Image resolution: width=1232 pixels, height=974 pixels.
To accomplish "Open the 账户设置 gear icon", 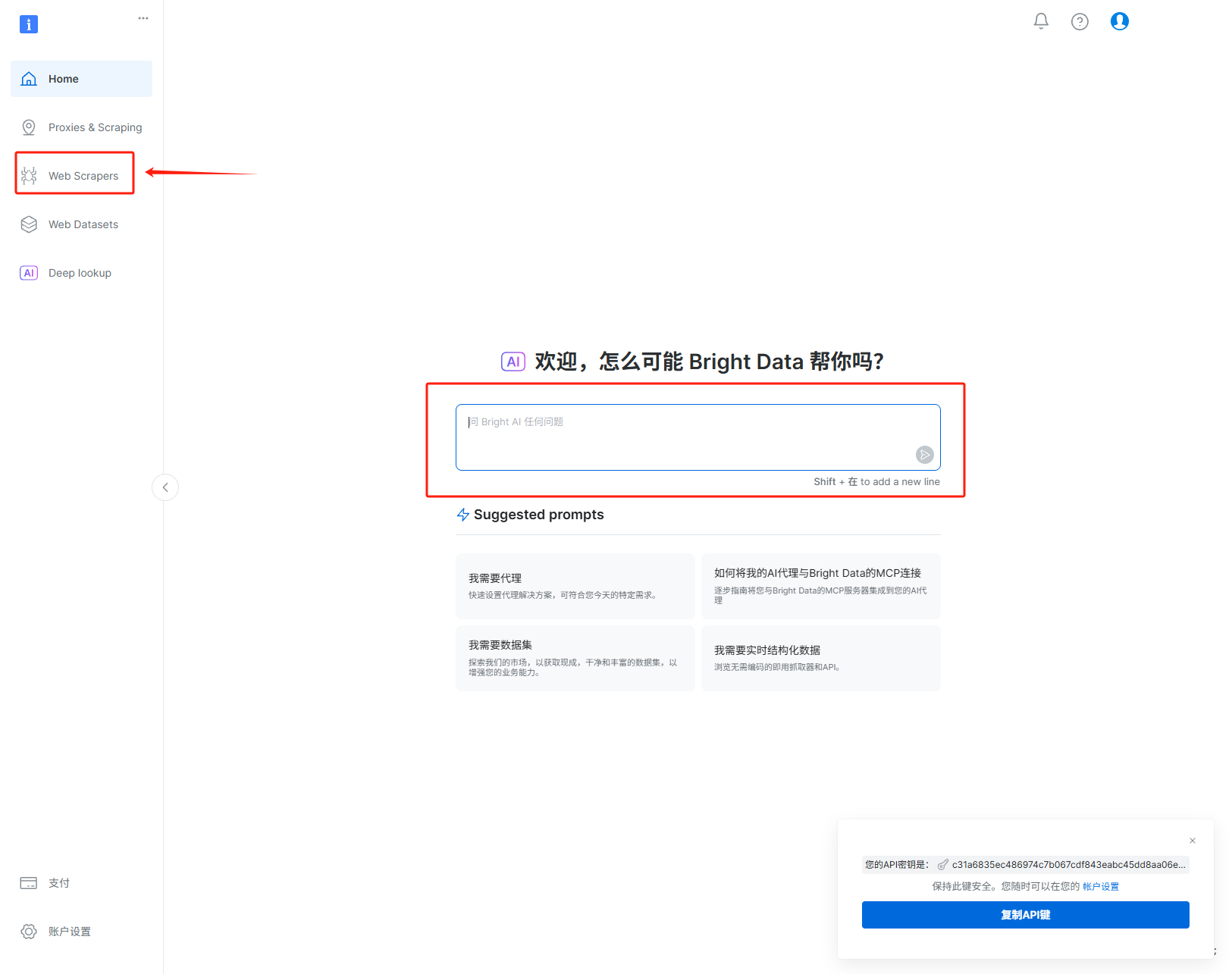I will click(x=28, y=932).
